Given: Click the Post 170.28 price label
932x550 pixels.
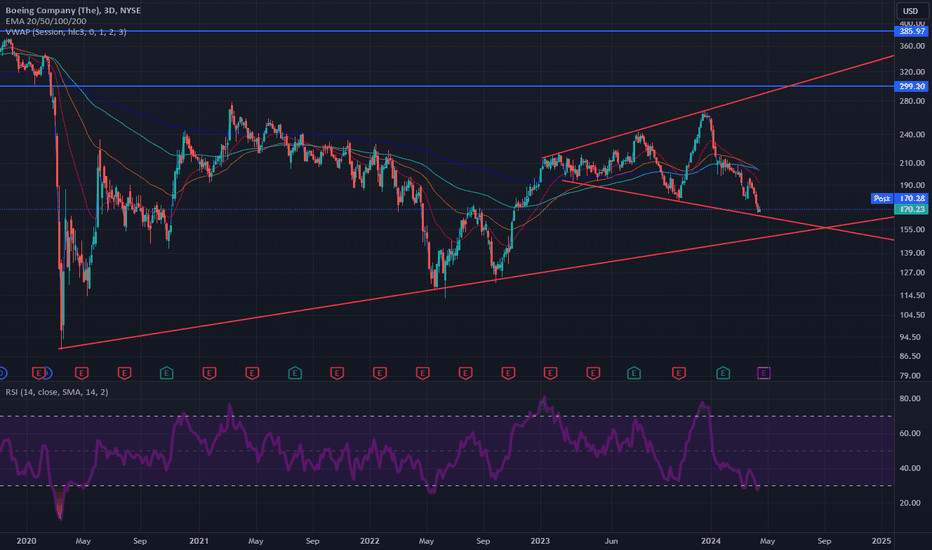Looking at the screenshot, I should 899,198.
